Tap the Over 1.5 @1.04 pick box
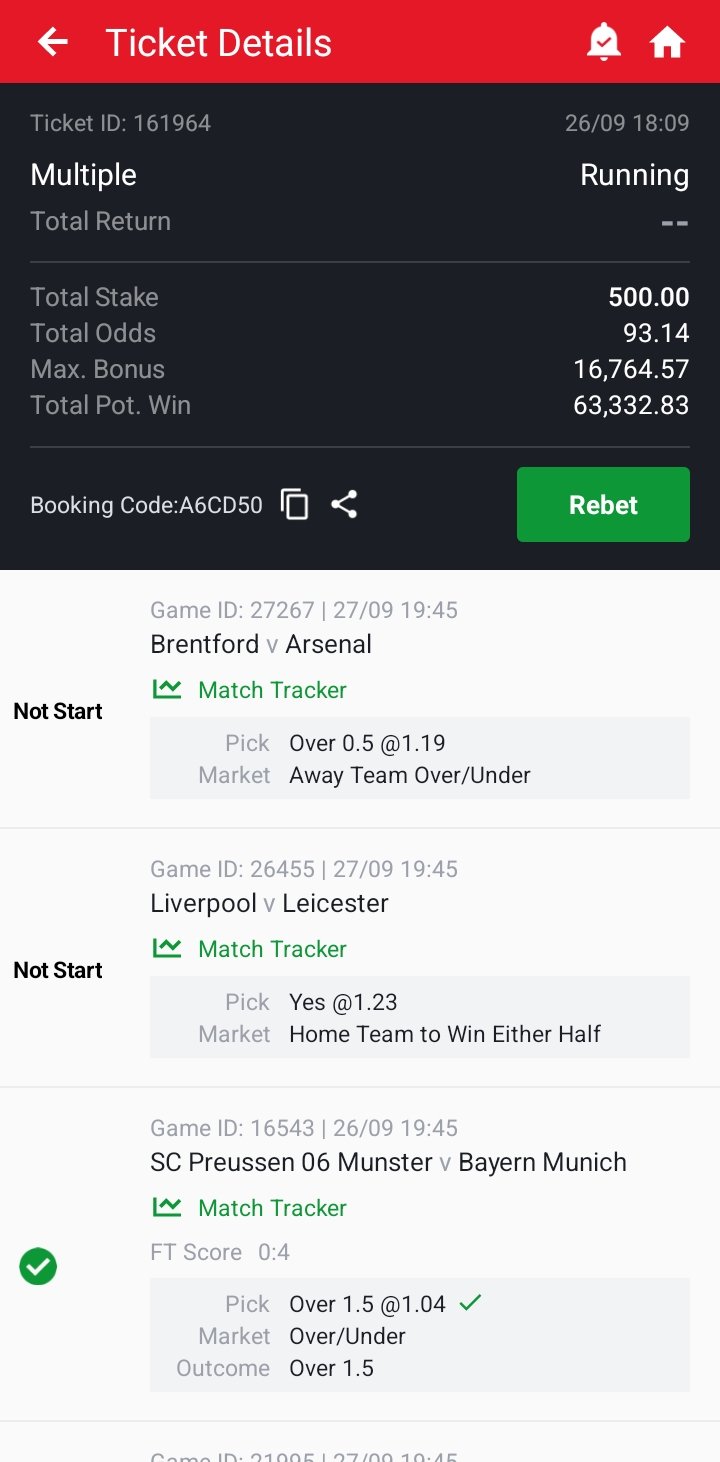720x1462 pixels. pos(419,1335)
